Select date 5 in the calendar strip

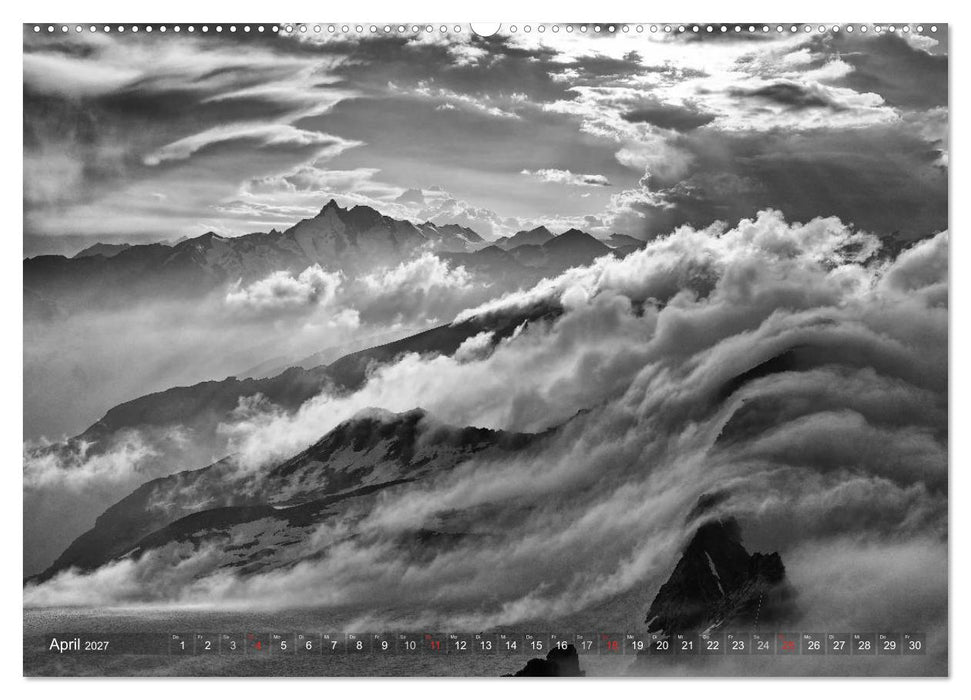[x=283, y=644]
